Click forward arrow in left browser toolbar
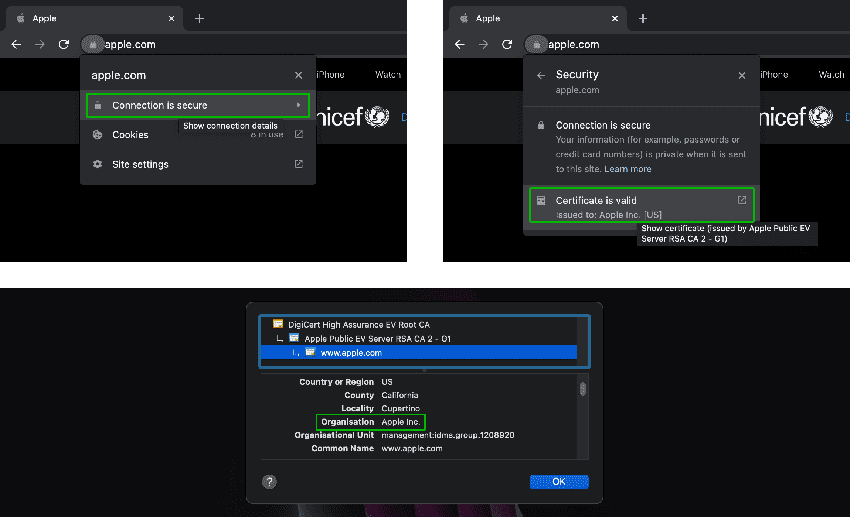The width and height of the screenshot is (850, 517). coord(40,44)
